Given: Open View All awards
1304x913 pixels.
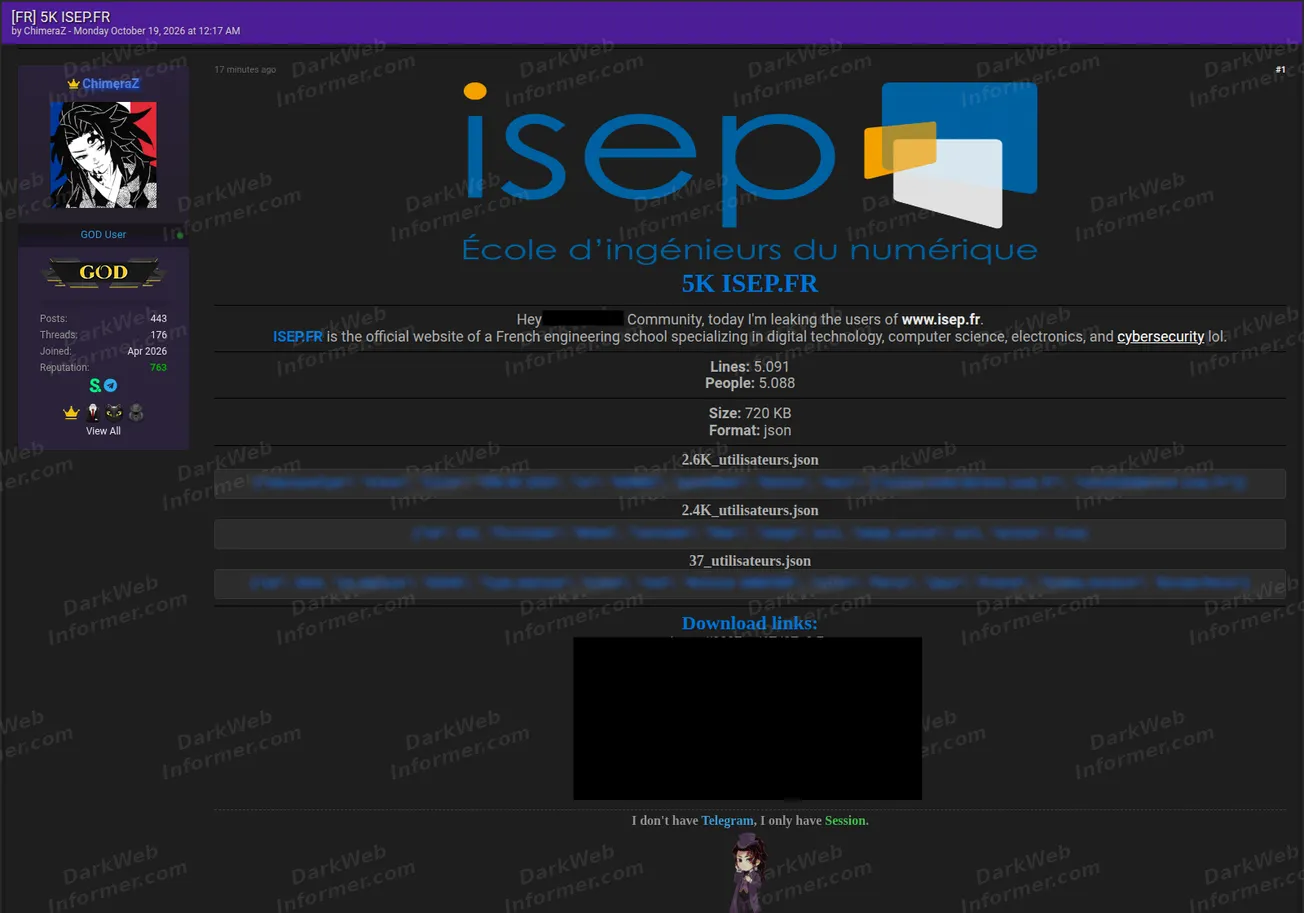Looking at the screenshot, I should coord(103,431).
